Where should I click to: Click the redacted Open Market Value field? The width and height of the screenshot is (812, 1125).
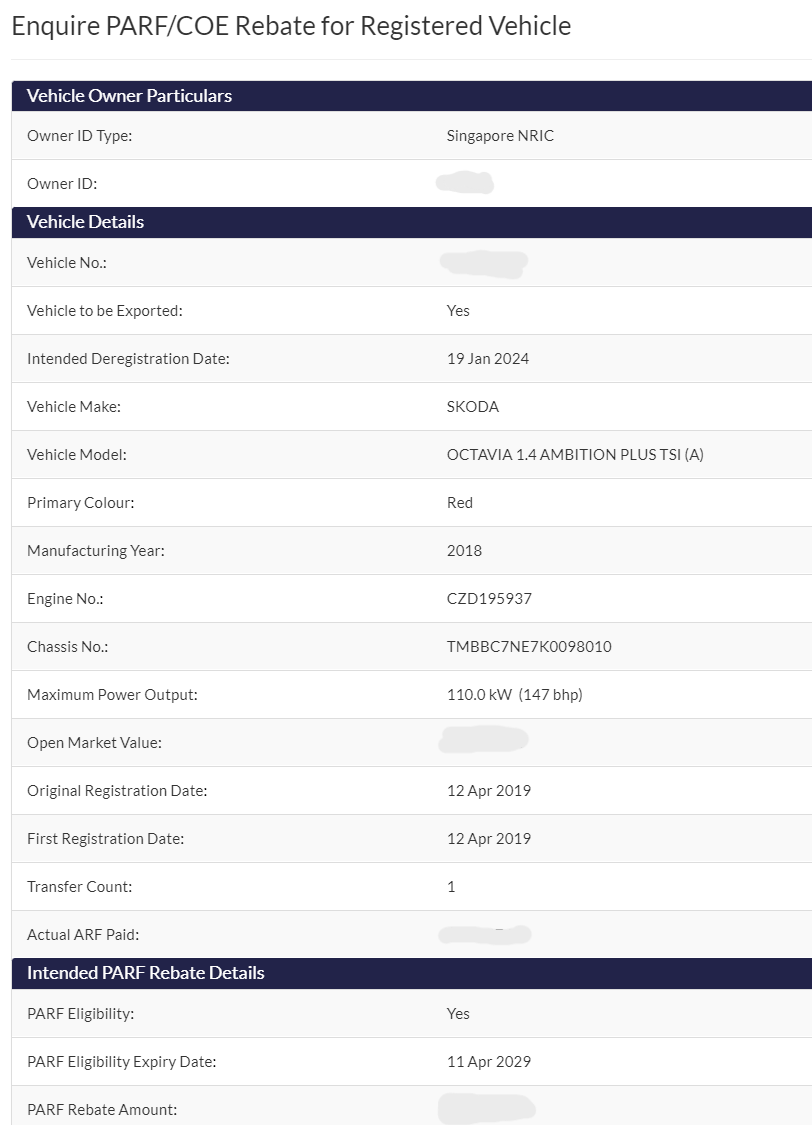(484, 740)
